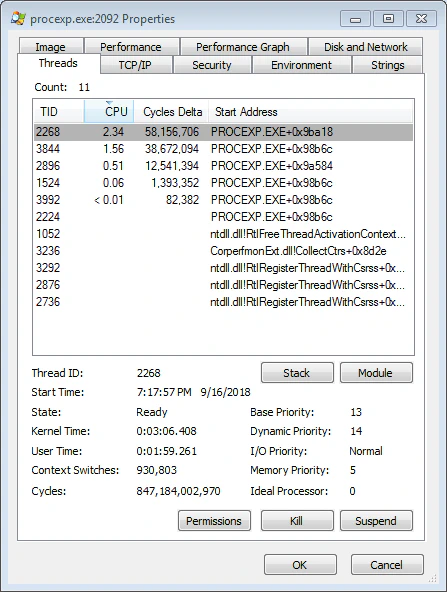Confirm with the OK button
The width and height of the screenshot is (447, 592).
[x=300, y=564]
